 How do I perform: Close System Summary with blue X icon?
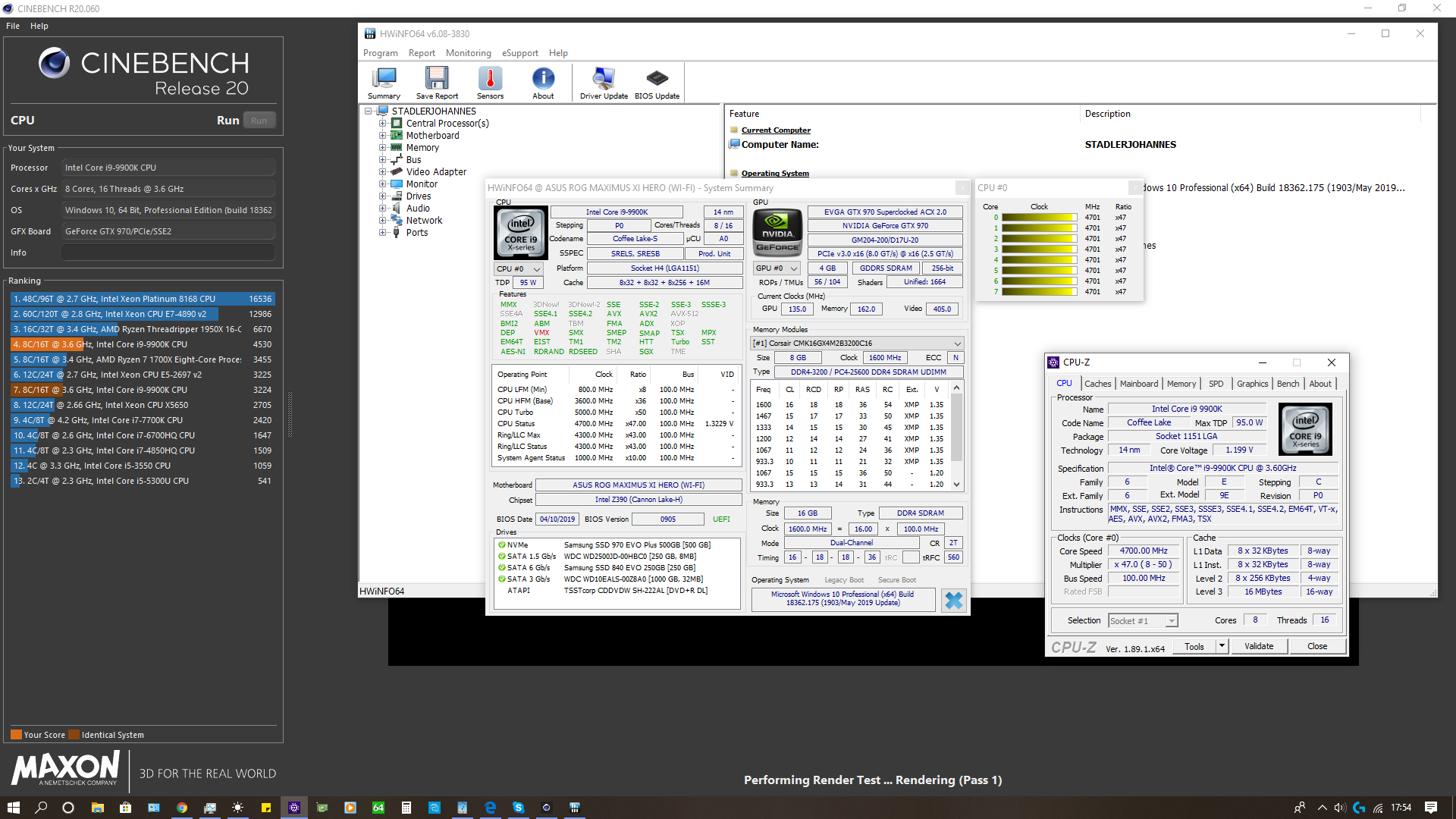953,601
